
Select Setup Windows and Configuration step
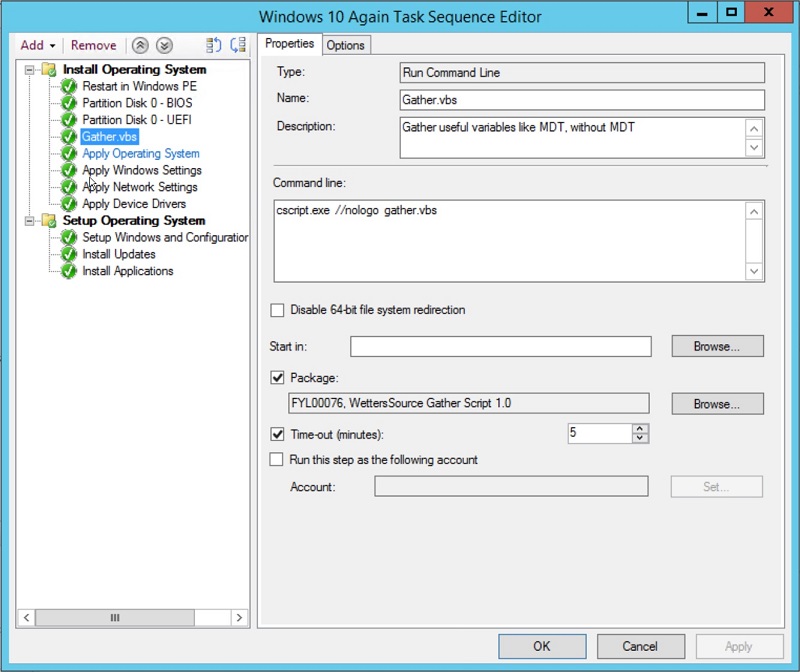[x=165, y=237]
